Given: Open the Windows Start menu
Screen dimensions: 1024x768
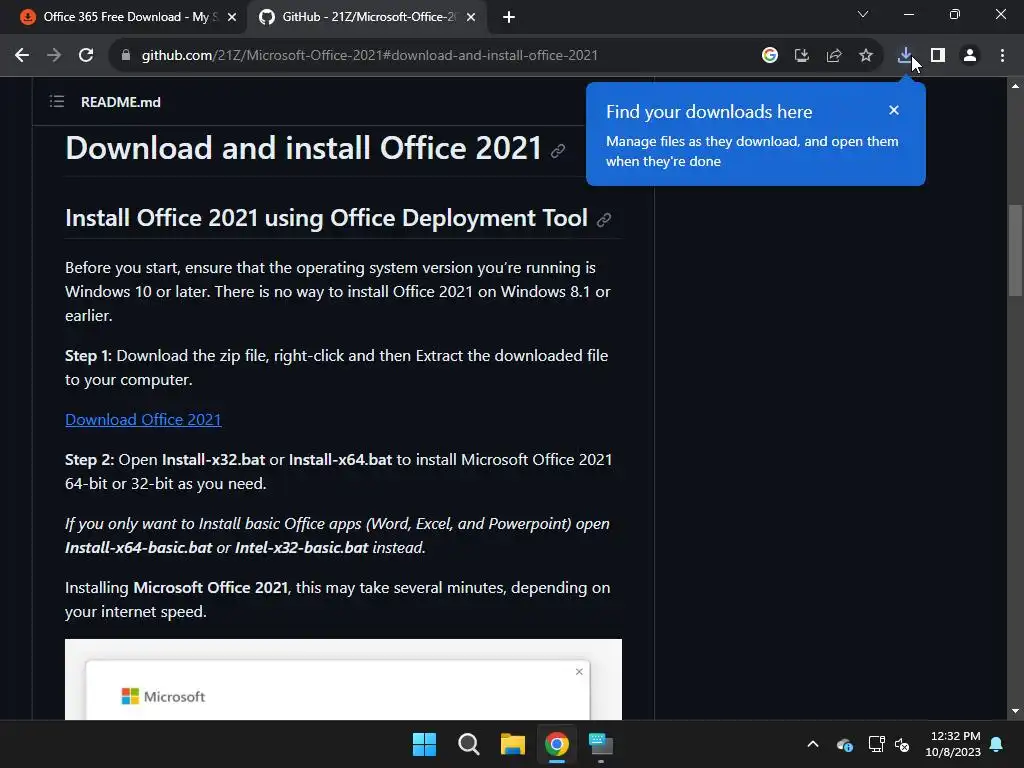Looking at the screenshot, I should coord(424,744).
